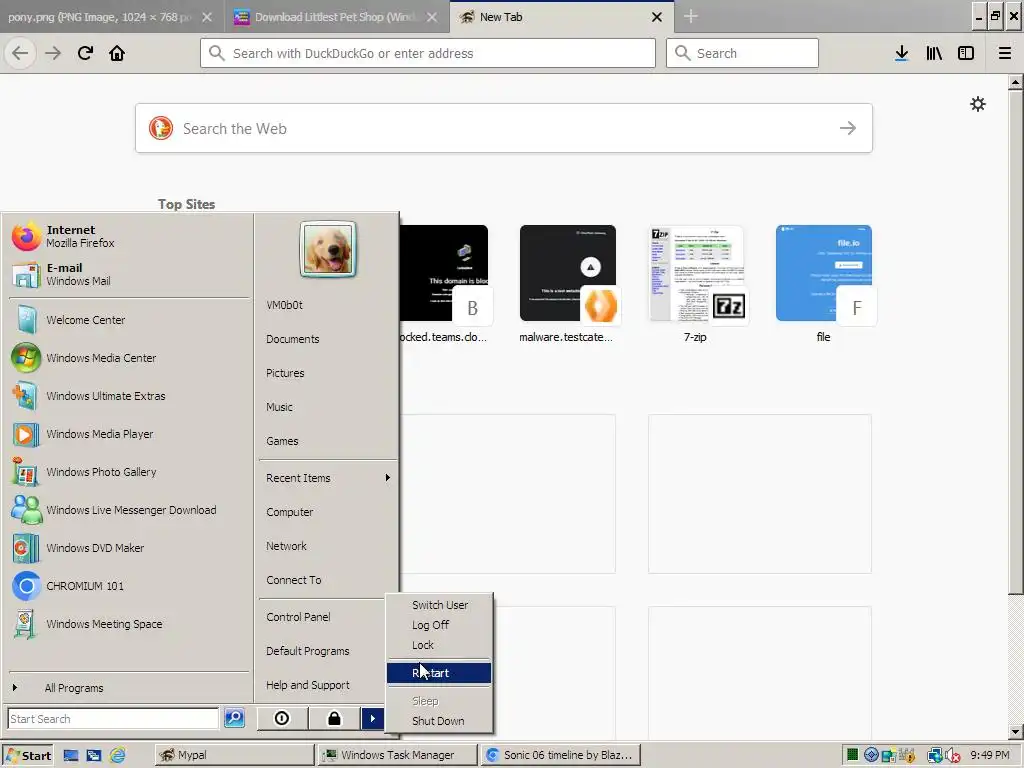Click the toolbar Search box
Screen dimensions: 1024x768
tap(742, 53)
